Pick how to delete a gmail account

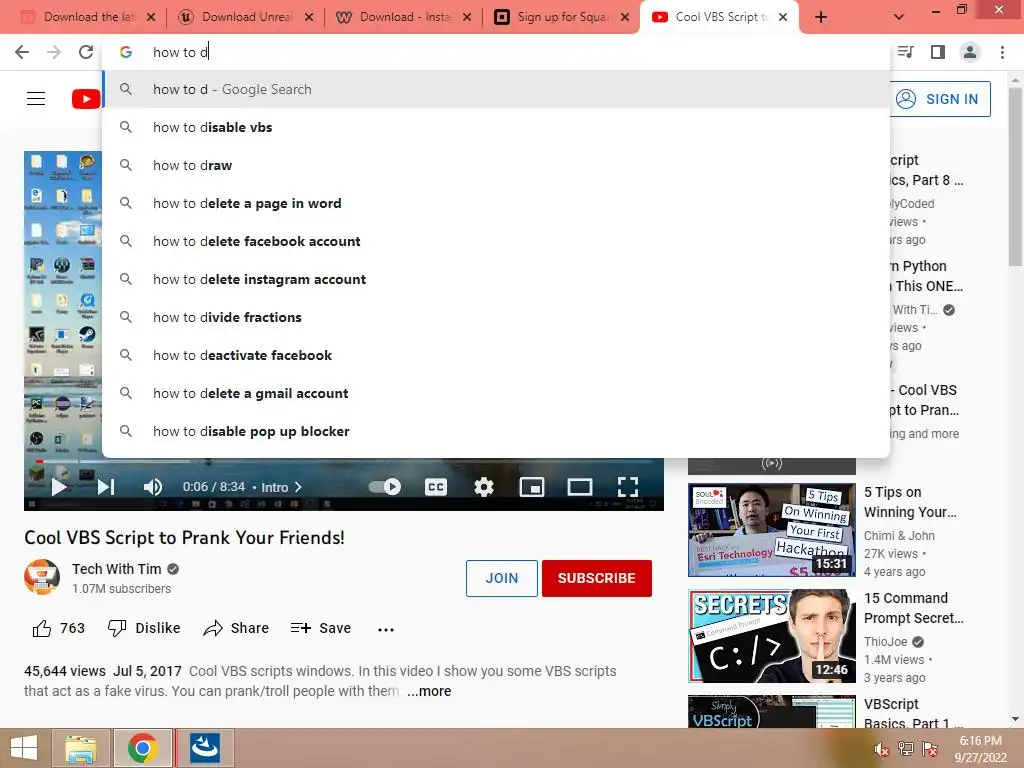[496, 393]
